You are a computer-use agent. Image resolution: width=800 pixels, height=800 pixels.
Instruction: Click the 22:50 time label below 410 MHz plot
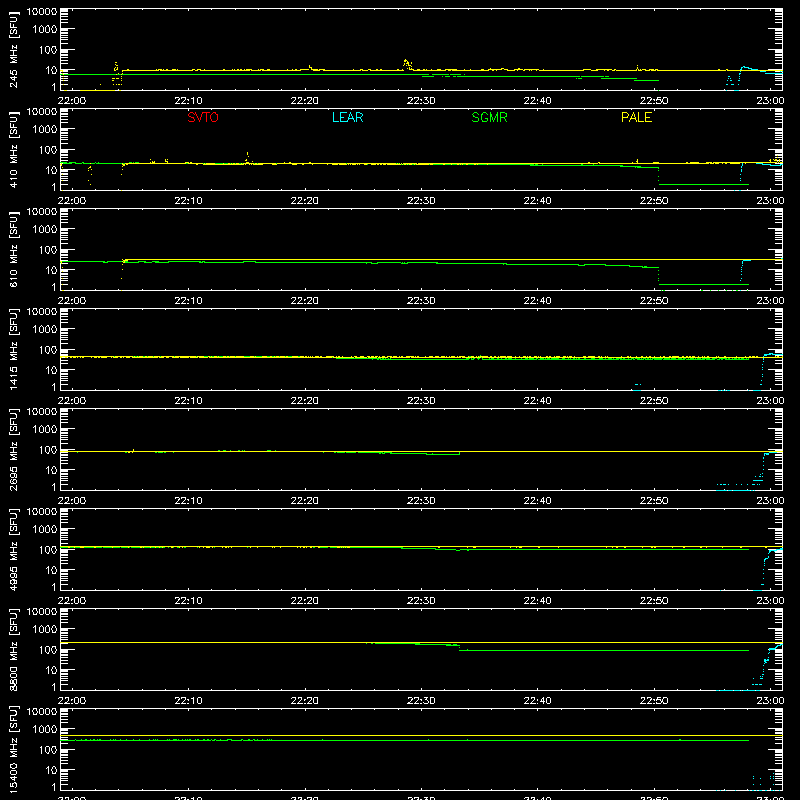[x=654, y=201]
